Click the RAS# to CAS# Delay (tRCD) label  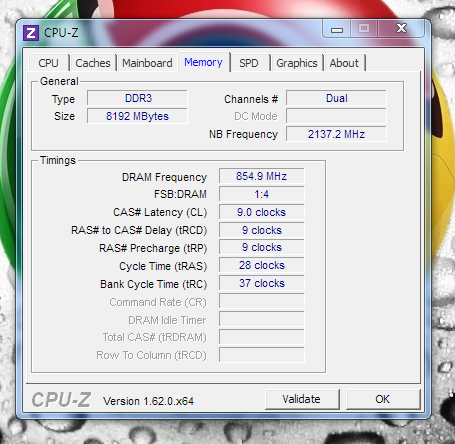coord(139,230)
